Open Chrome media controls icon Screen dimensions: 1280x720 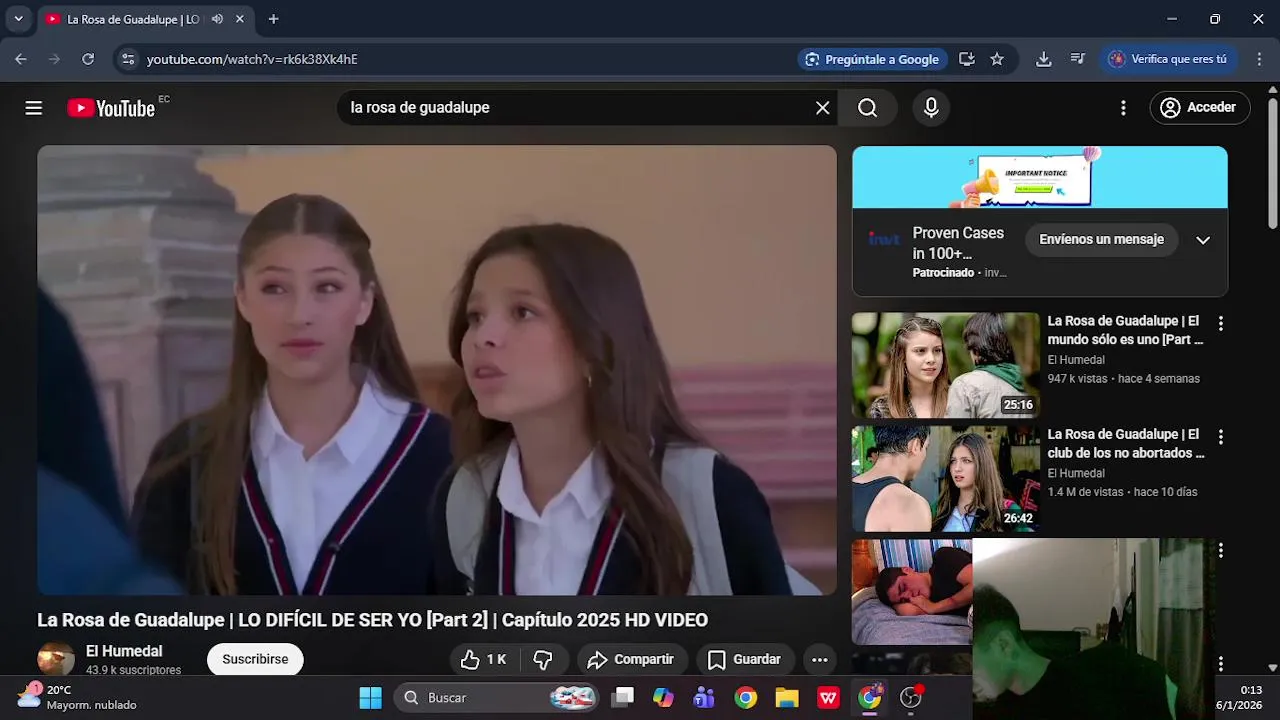(x=1078, y=59)
